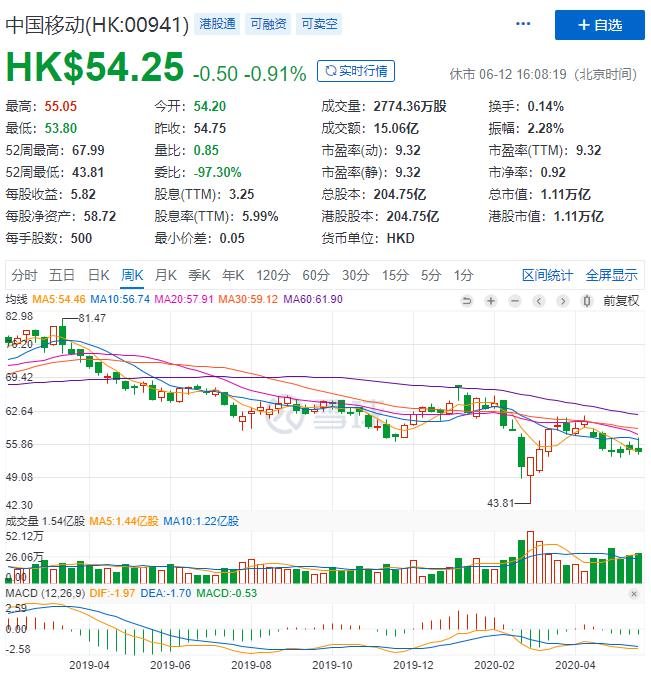Click 成交额 value 15.06亿
This screenshot has width=651, height=679.
point(396,128)
